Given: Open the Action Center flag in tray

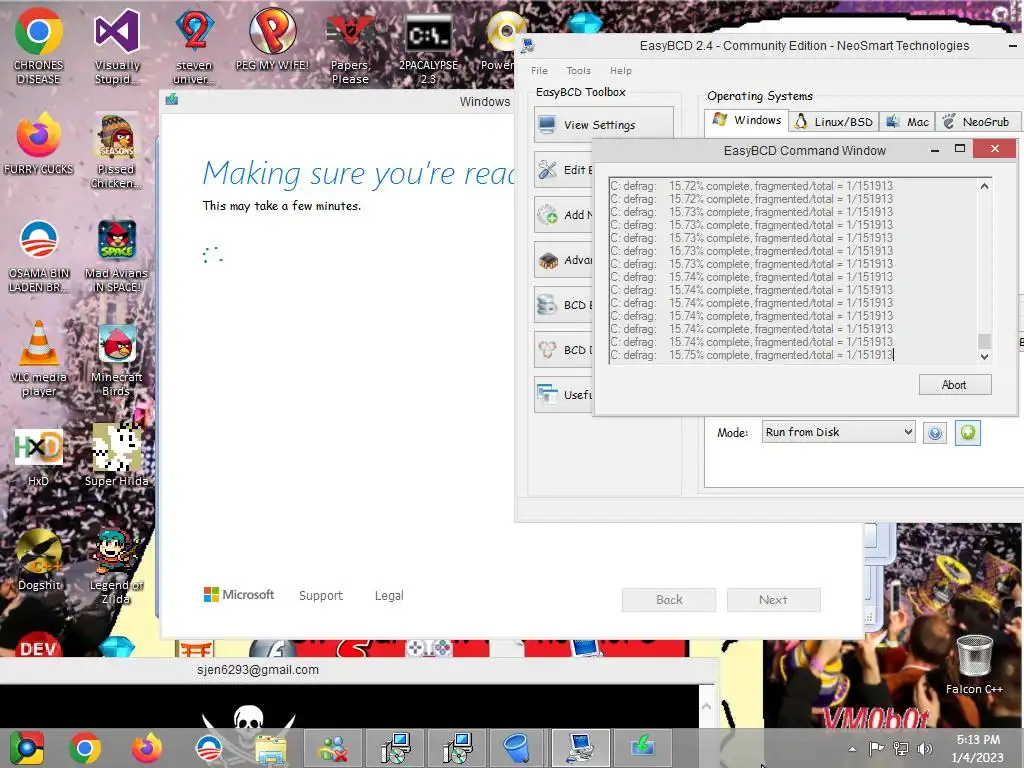Looking at the screenshot, I should 876,749.
